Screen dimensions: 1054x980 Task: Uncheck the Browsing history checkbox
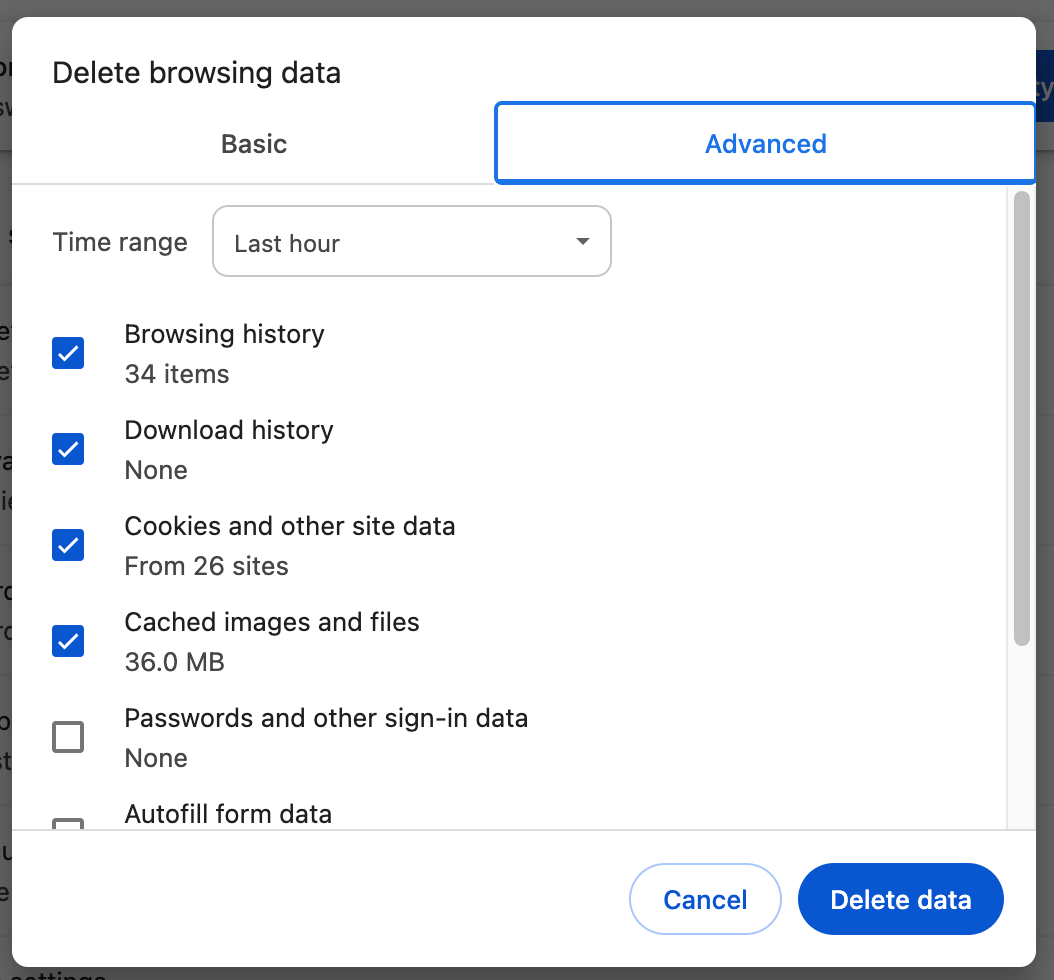point(67,353)
